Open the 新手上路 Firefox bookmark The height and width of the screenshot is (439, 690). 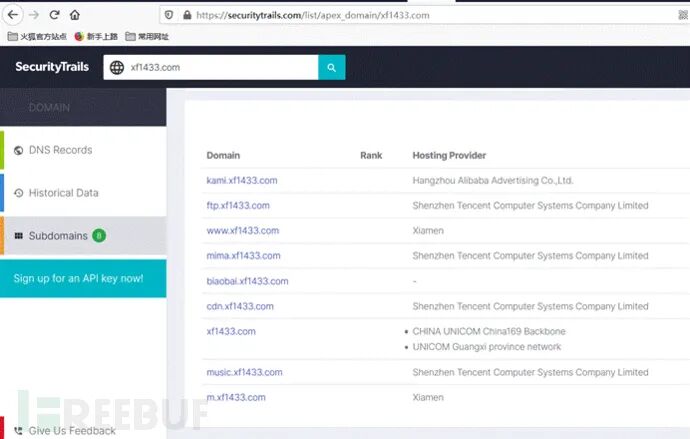pyautogui.click(x=96, y=37)
